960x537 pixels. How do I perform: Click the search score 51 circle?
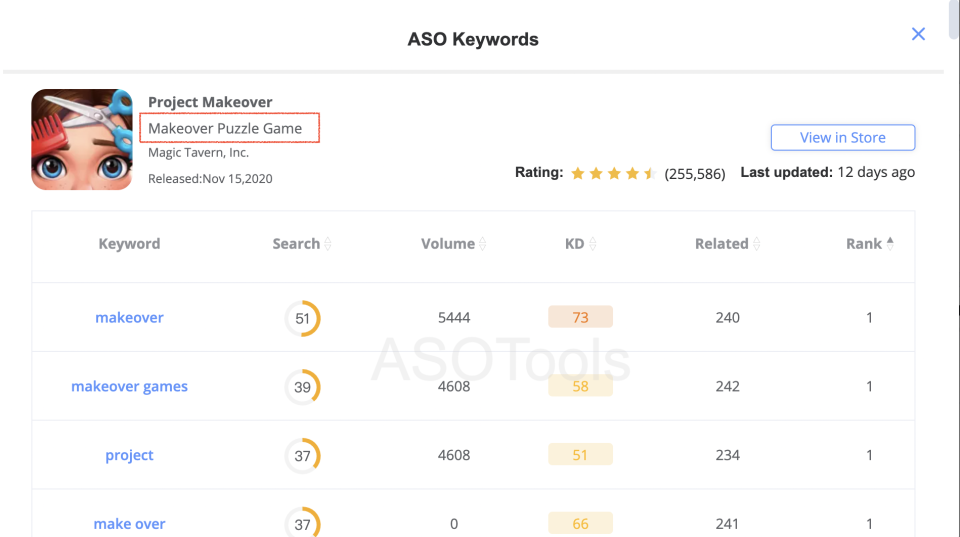point(302,319)
